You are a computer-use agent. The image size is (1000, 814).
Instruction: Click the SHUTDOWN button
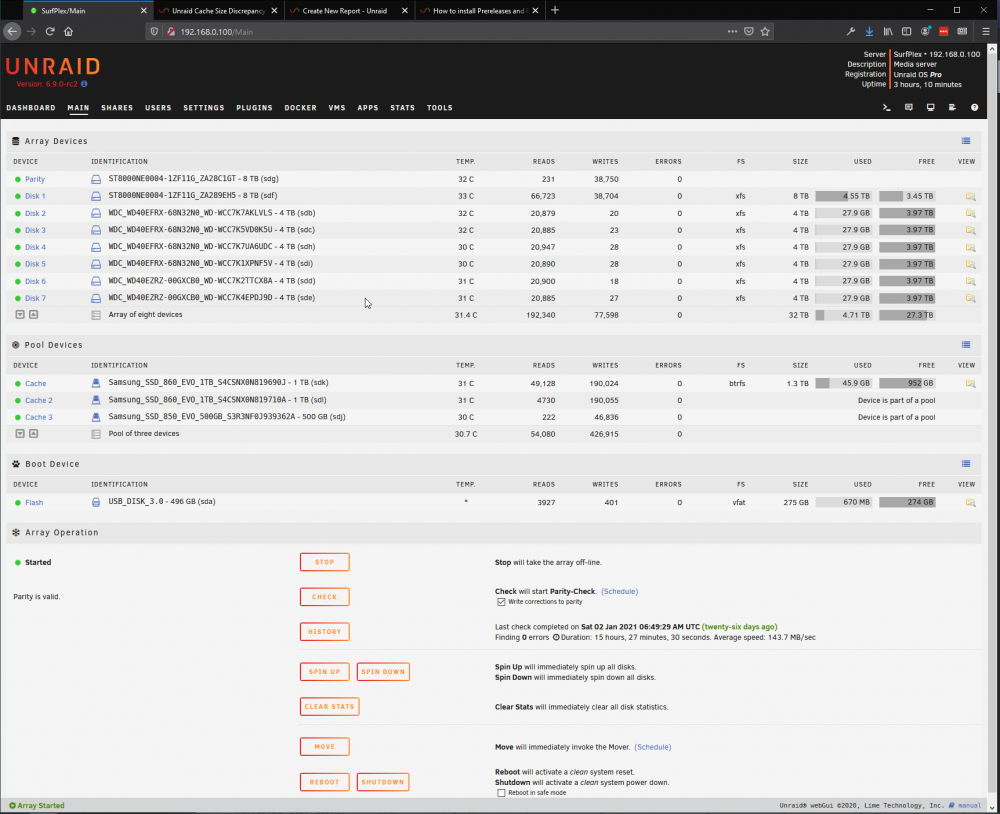(383, 782)
